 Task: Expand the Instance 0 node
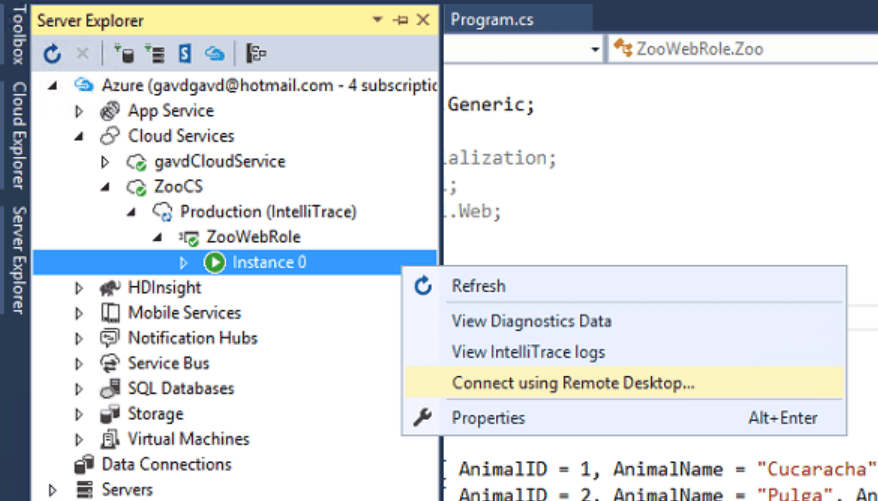click(184, 262)
